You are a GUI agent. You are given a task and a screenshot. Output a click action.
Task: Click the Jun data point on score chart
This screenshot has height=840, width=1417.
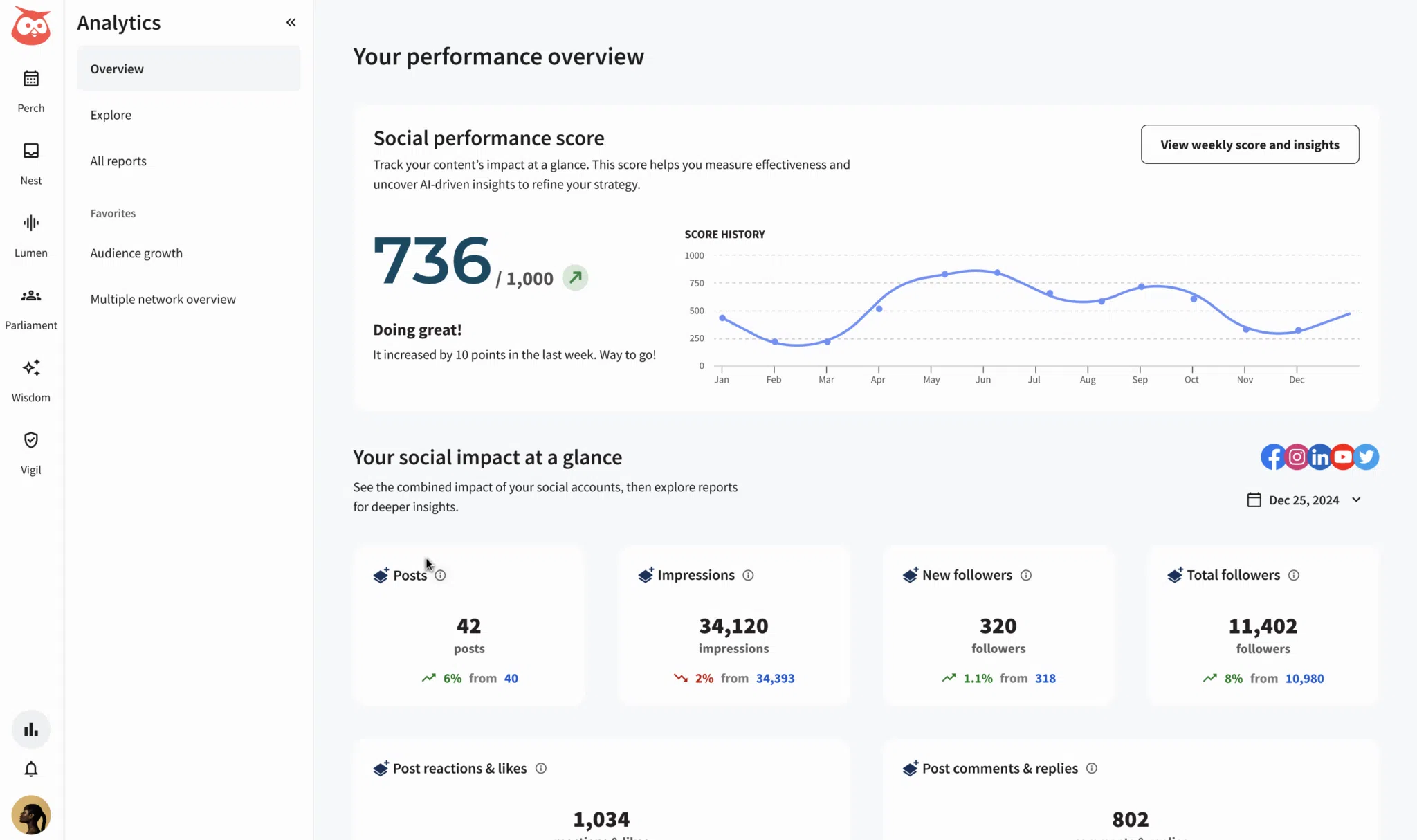click(997, 273)
